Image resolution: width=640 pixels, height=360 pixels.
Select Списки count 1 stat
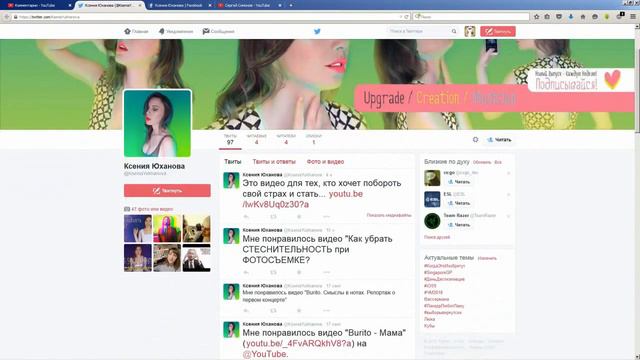tap(313, 140)
